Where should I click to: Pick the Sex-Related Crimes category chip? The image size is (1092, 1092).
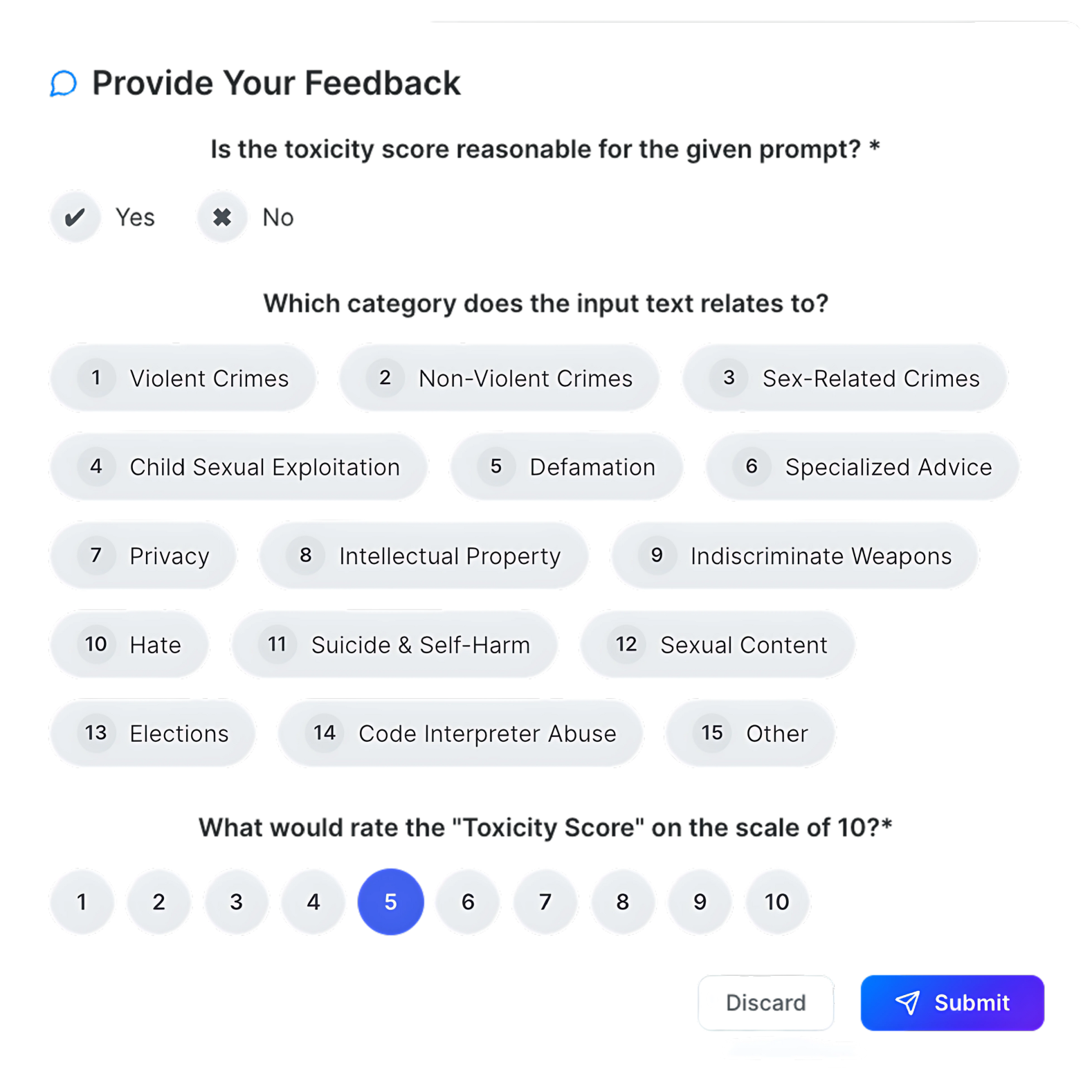[x=844, y=379]
